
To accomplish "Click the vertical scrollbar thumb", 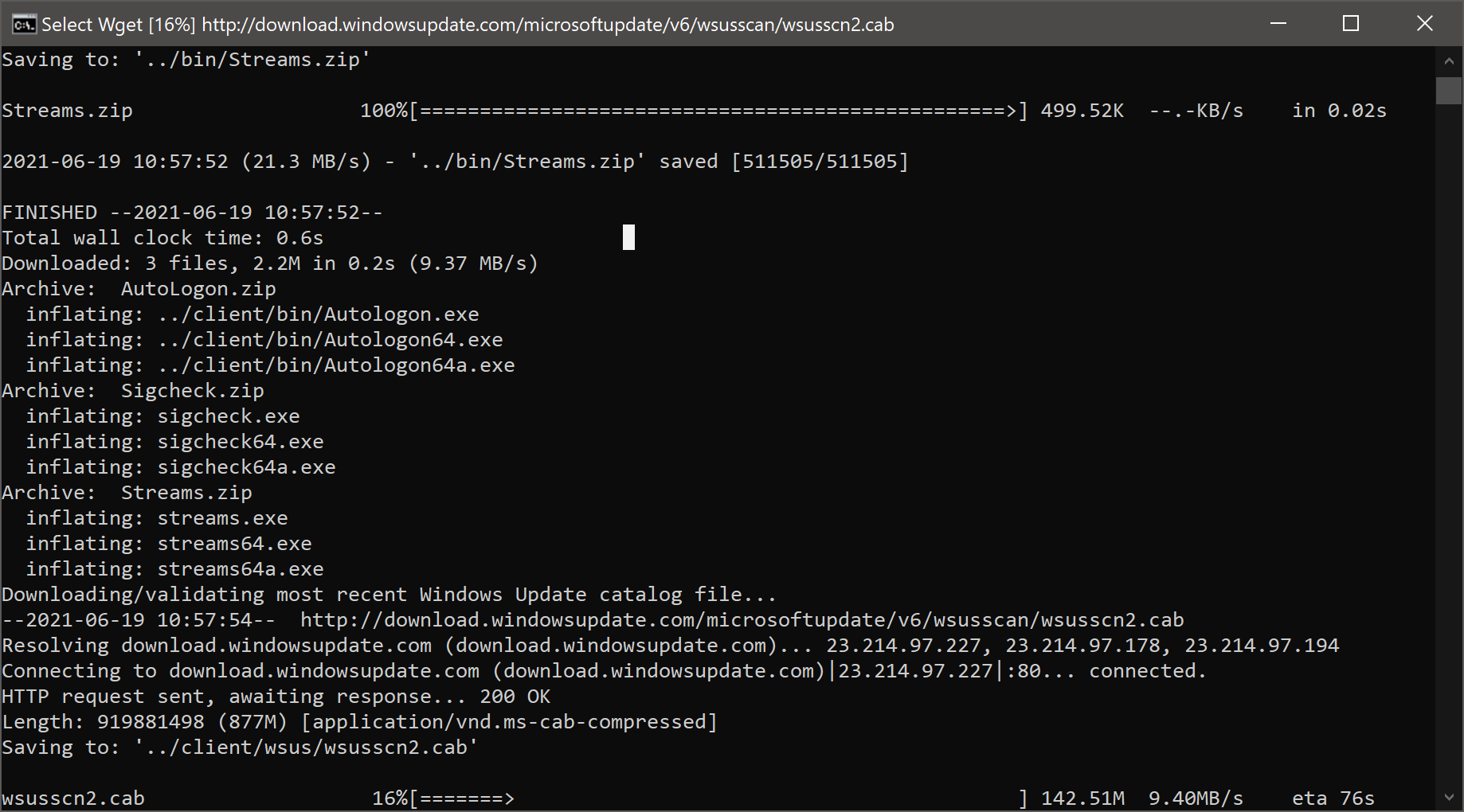I will 1449,90.
